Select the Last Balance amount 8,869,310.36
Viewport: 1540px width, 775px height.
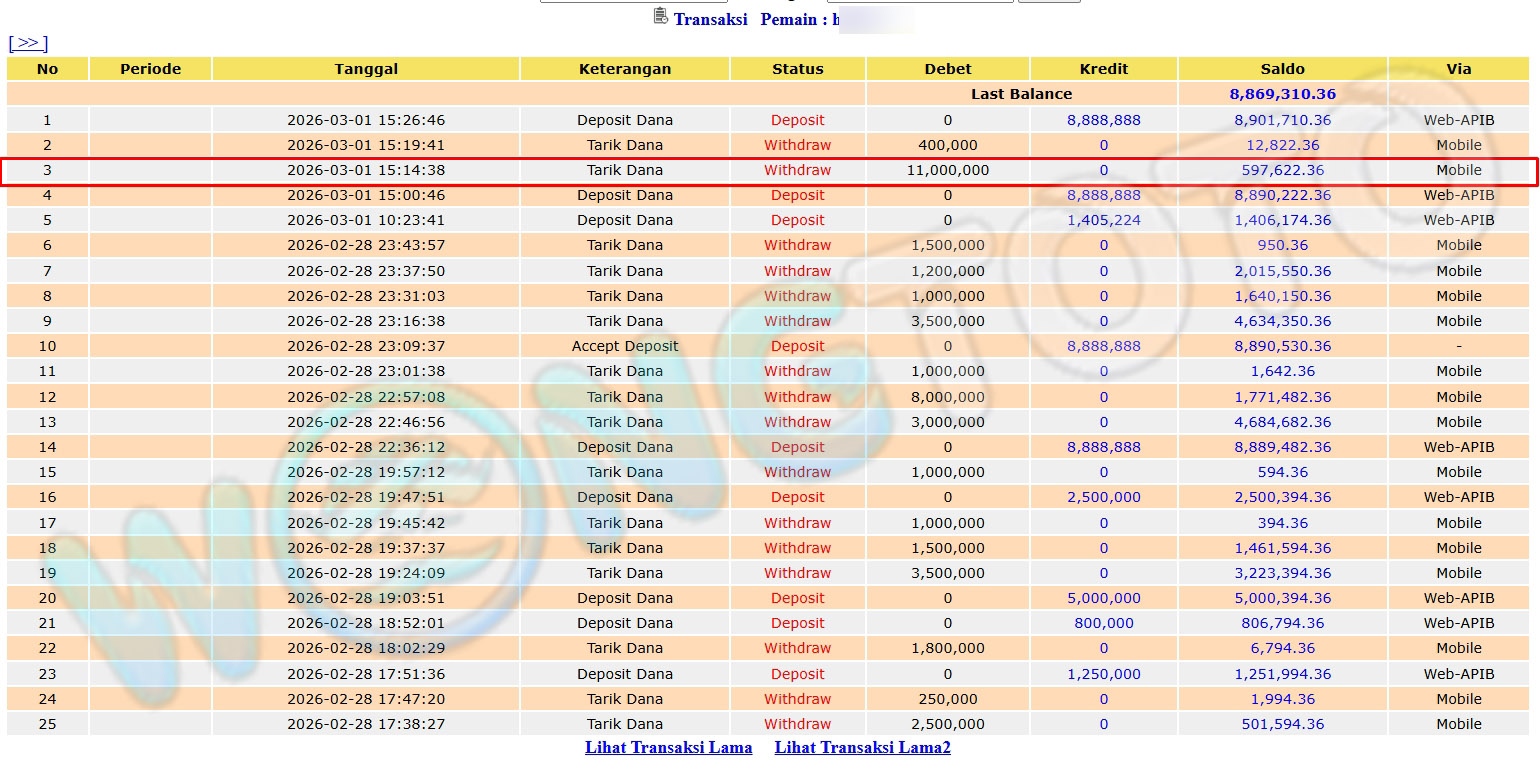click(x=1282, y=94)
